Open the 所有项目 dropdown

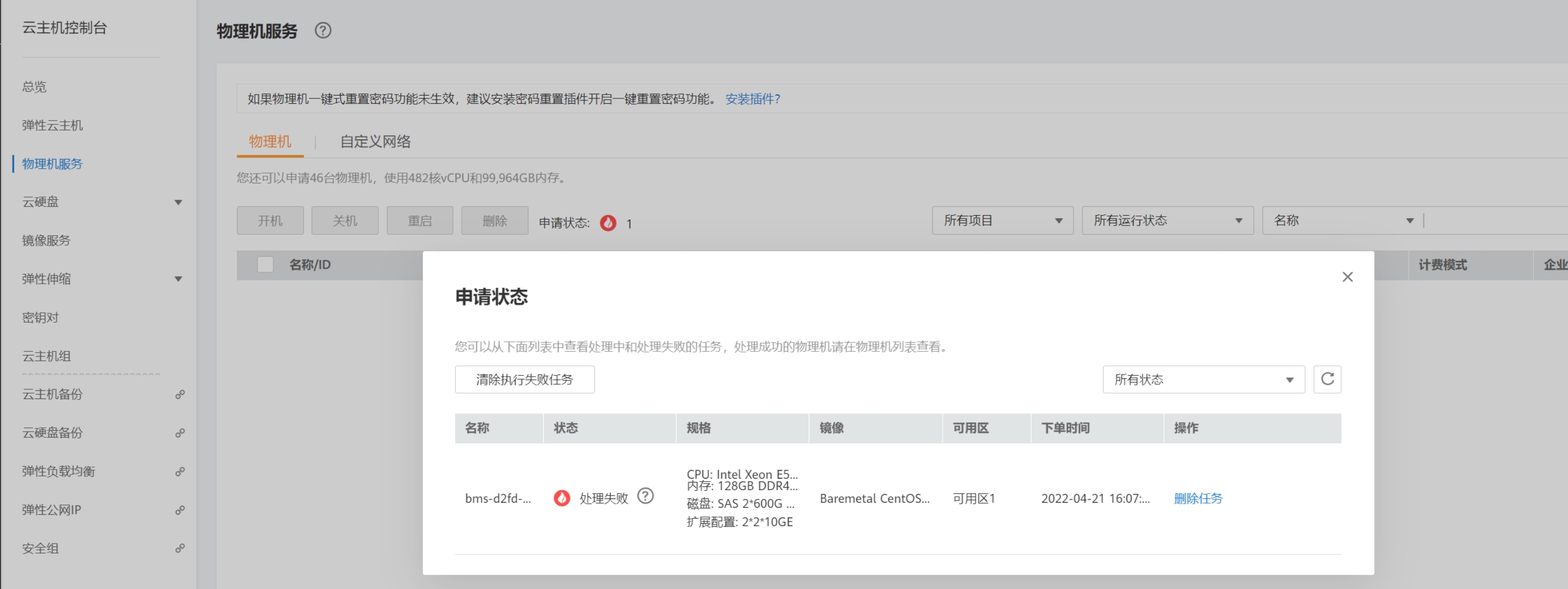click(x=1002, y=221)
